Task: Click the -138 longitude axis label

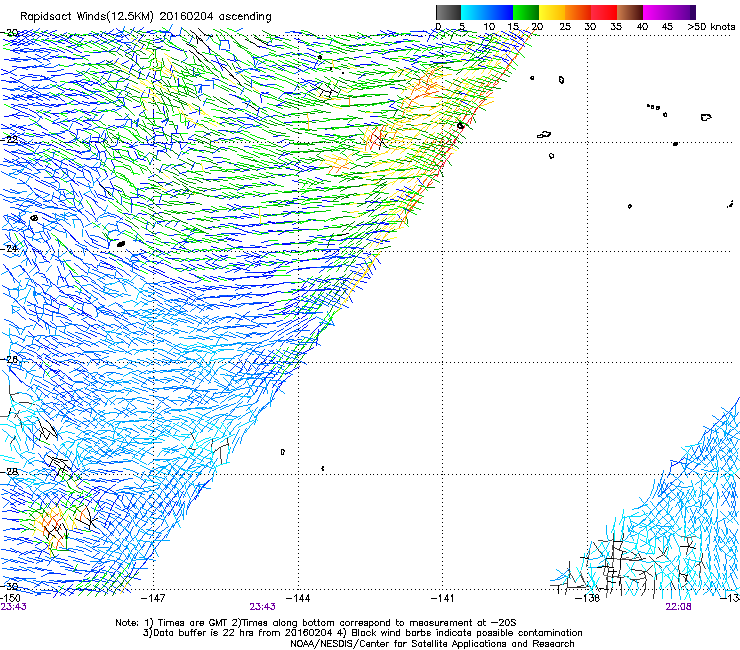Action: (587, 598)
